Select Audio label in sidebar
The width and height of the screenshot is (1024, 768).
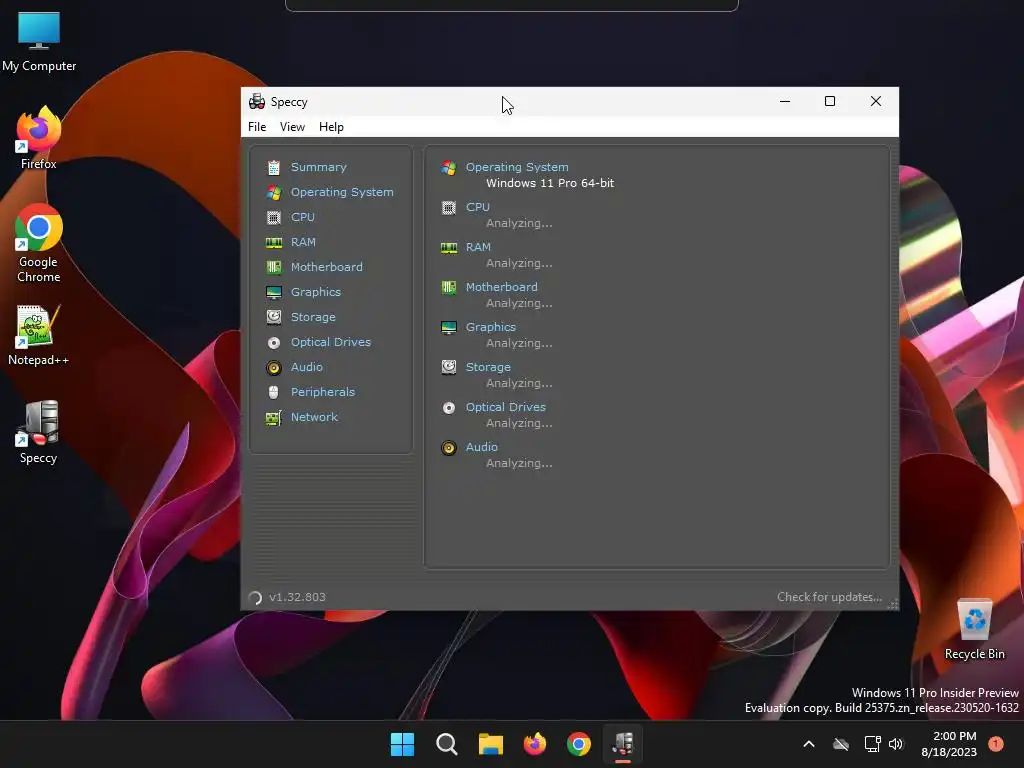pyautogui.click(x=306, y=366)
